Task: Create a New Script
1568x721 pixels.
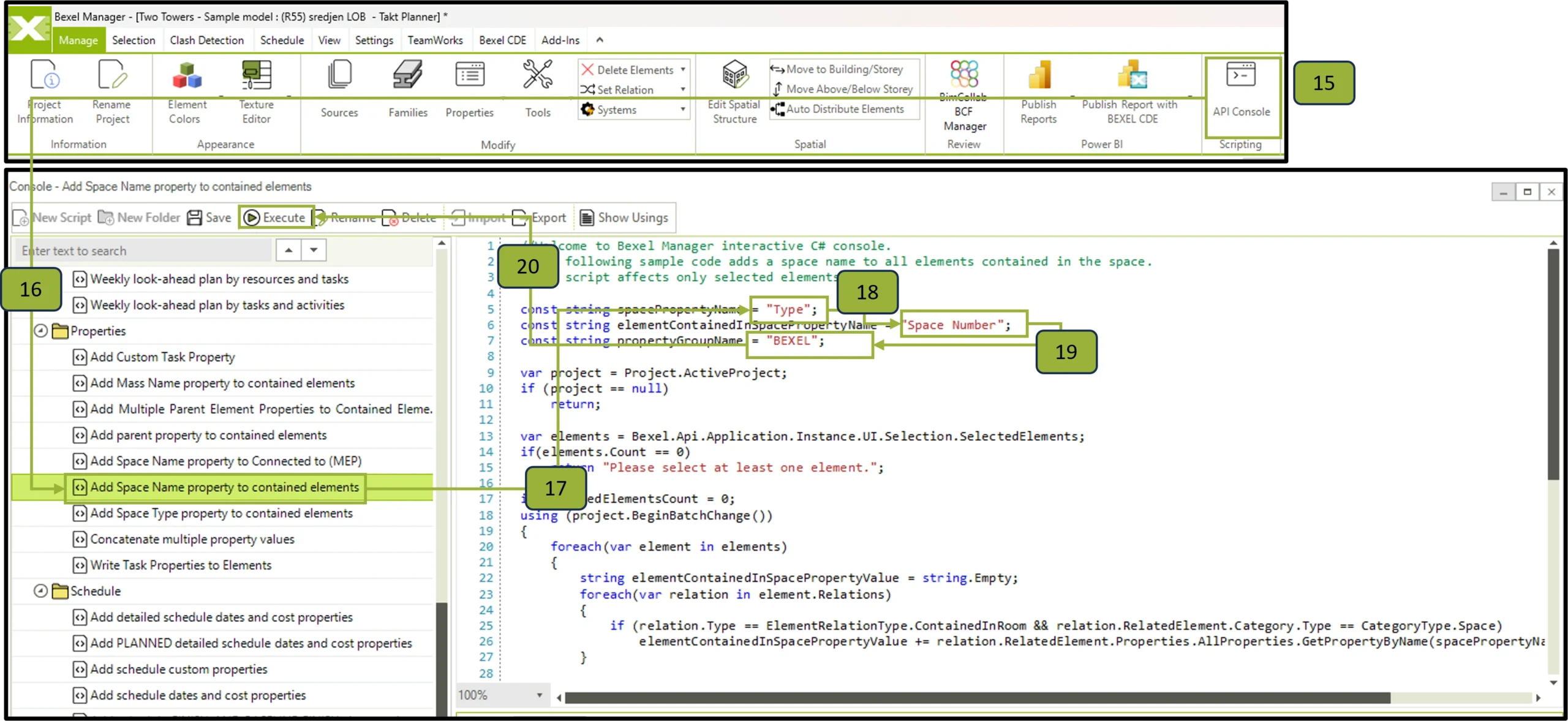Action: (52, 217)
